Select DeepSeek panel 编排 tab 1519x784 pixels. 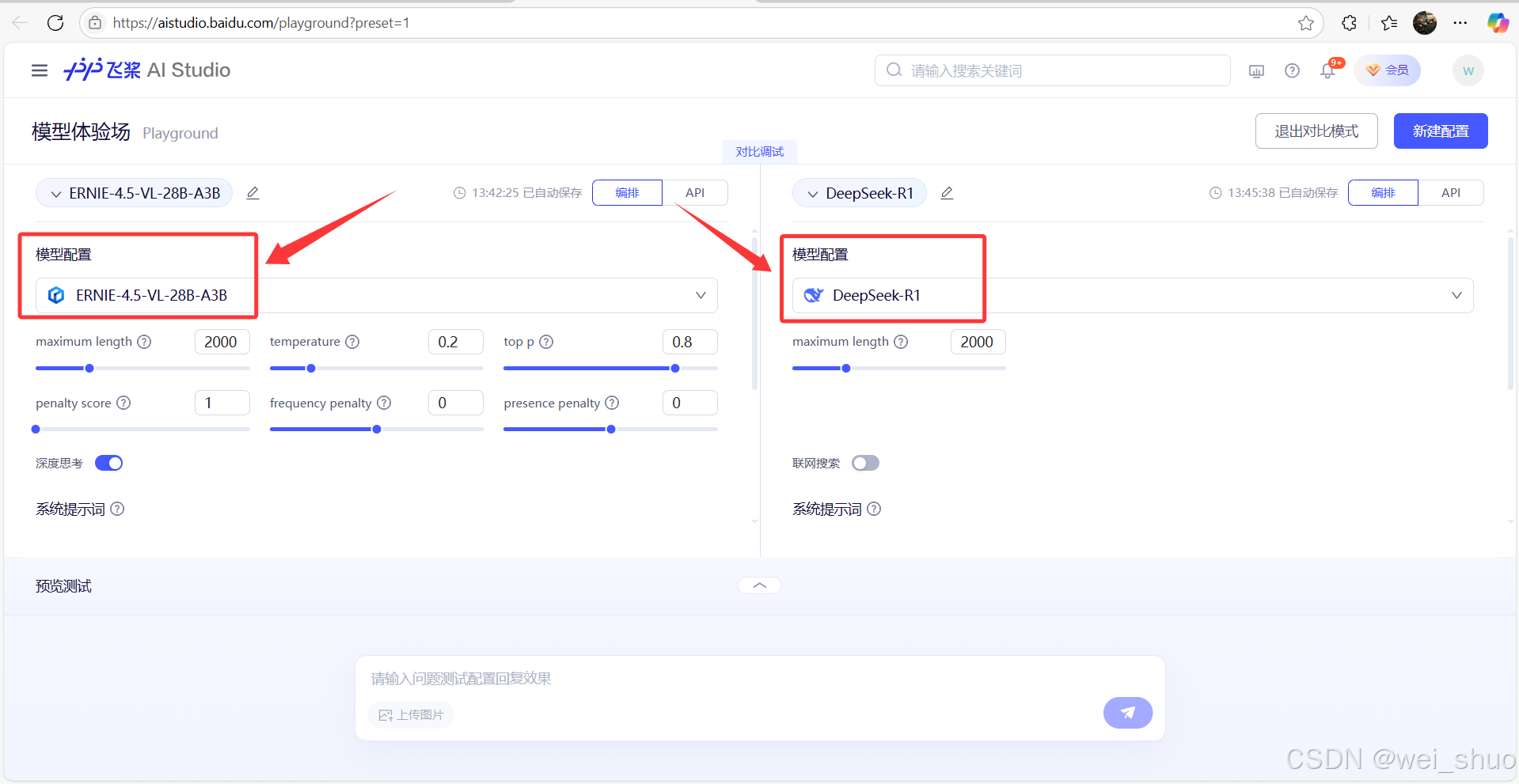[1383, 192]
